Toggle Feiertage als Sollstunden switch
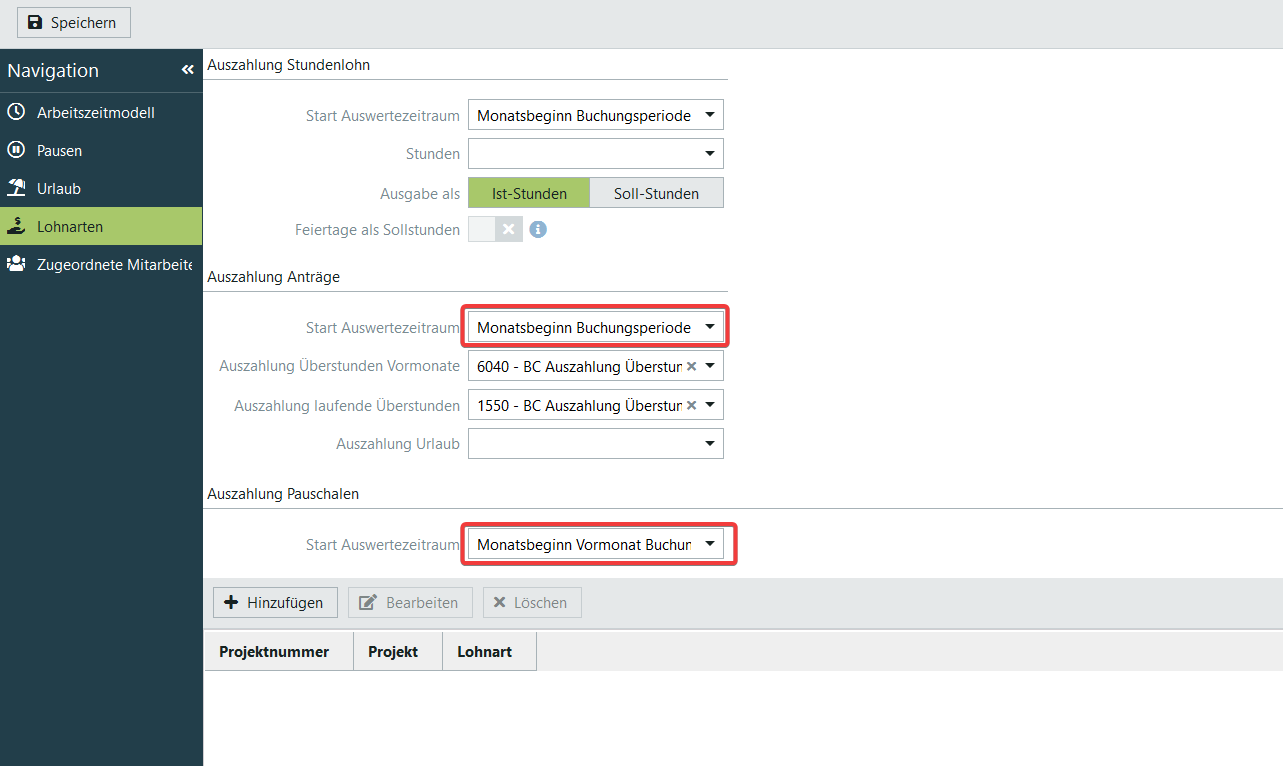The image size is (1283, 766). pyautogui.click(x=495, y=230)
